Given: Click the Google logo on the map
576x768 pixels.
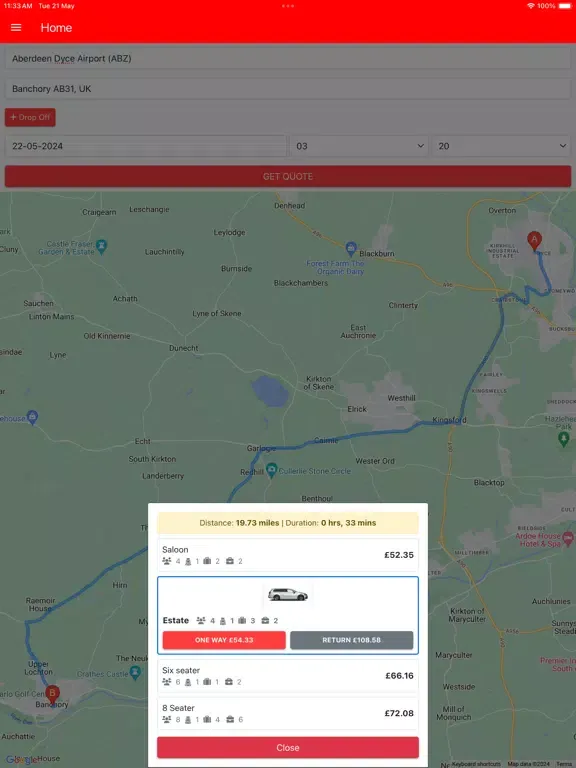Looking at the screenshot, I should 21,760.
